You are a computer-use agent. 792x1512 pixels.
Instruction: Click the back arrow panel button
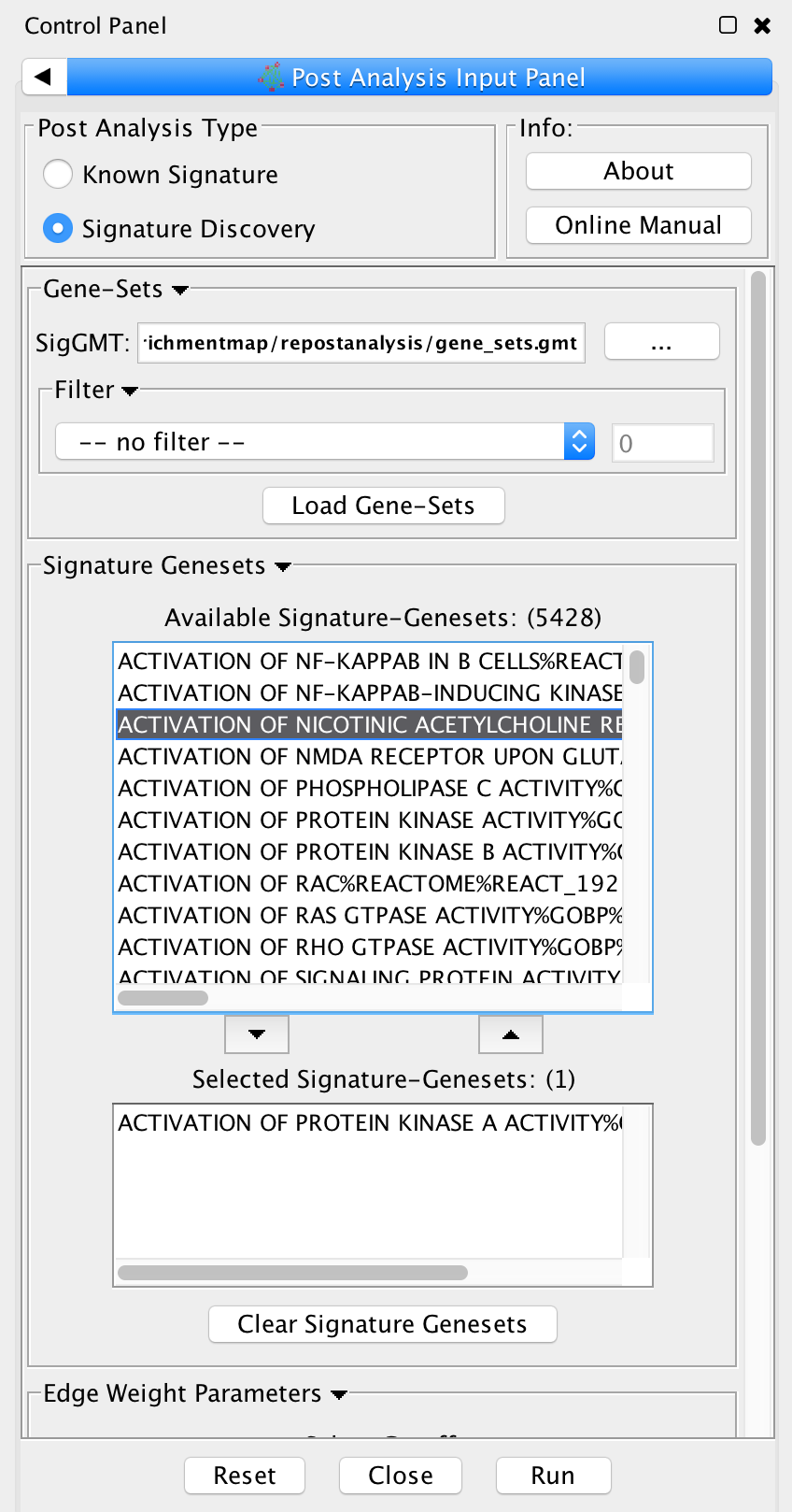44,77
